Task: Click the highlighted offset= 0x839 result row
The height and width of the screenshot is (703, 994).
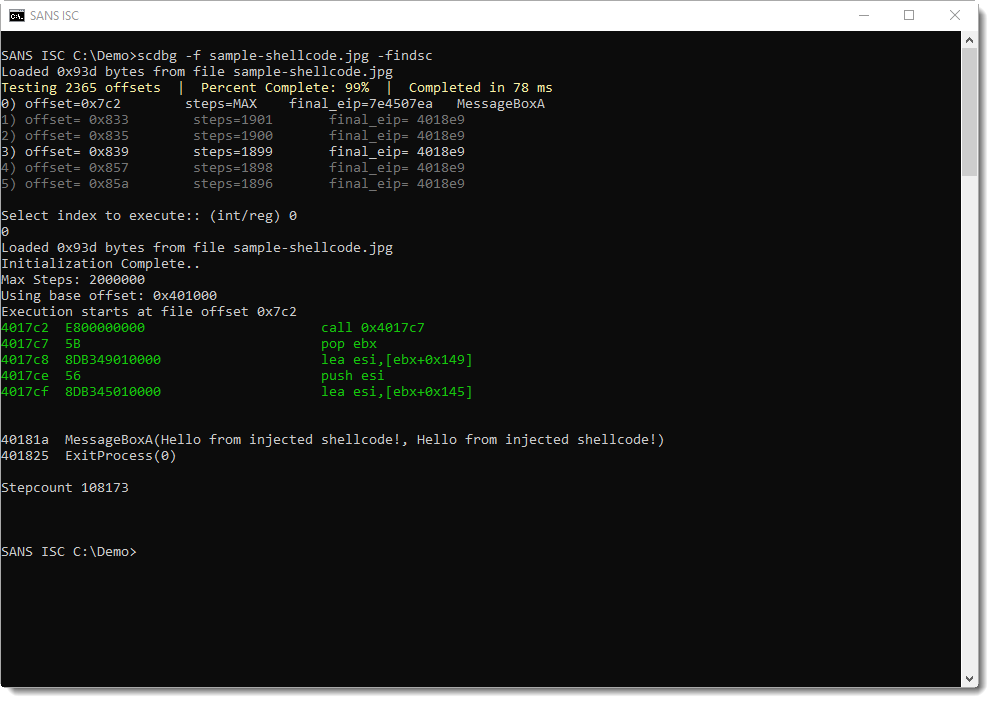Action: 232,152
